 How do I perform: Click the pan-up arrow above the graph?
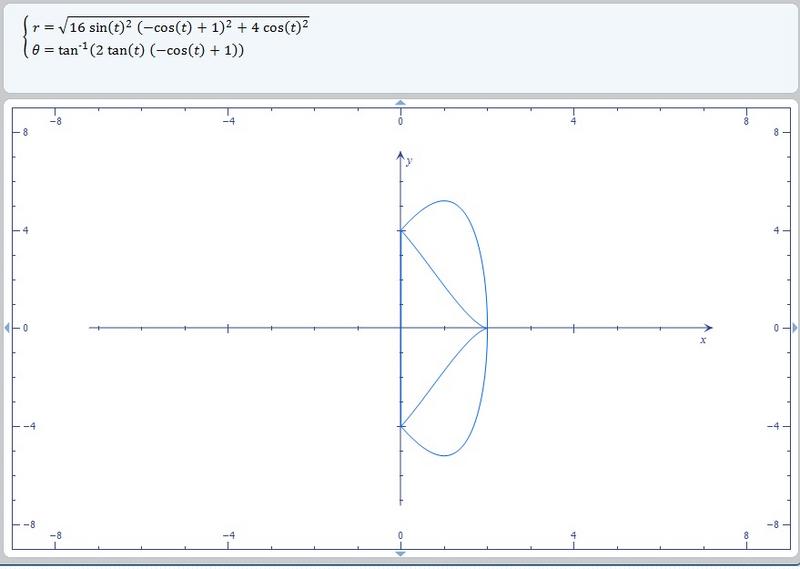[400, 103]
